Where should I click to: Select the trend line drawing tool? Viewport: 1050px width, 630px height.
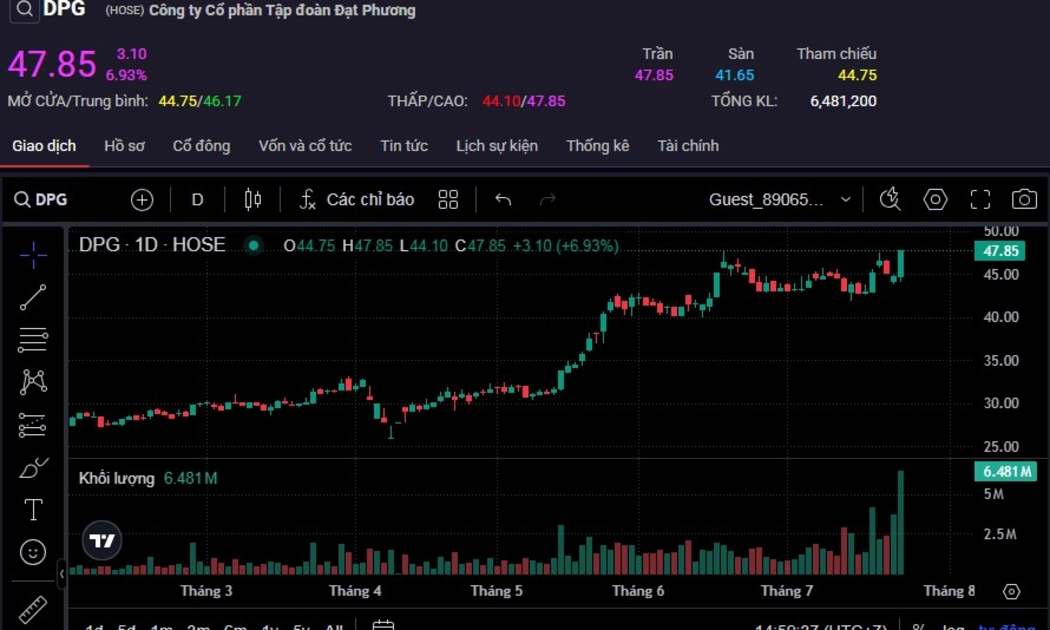click(33, 297)
